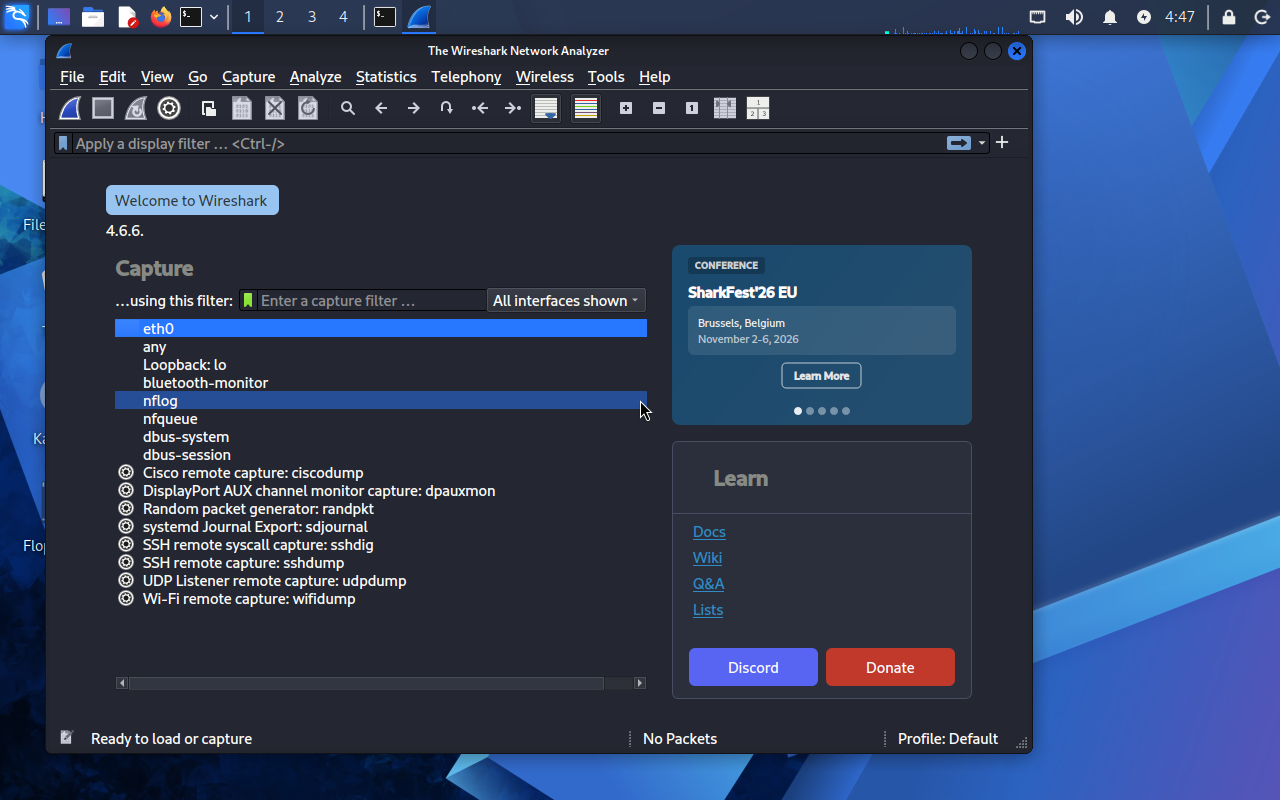The height and width of the screenshot is (800, 1280).
Task: Jump to the last packet icon
Action: 513,108
